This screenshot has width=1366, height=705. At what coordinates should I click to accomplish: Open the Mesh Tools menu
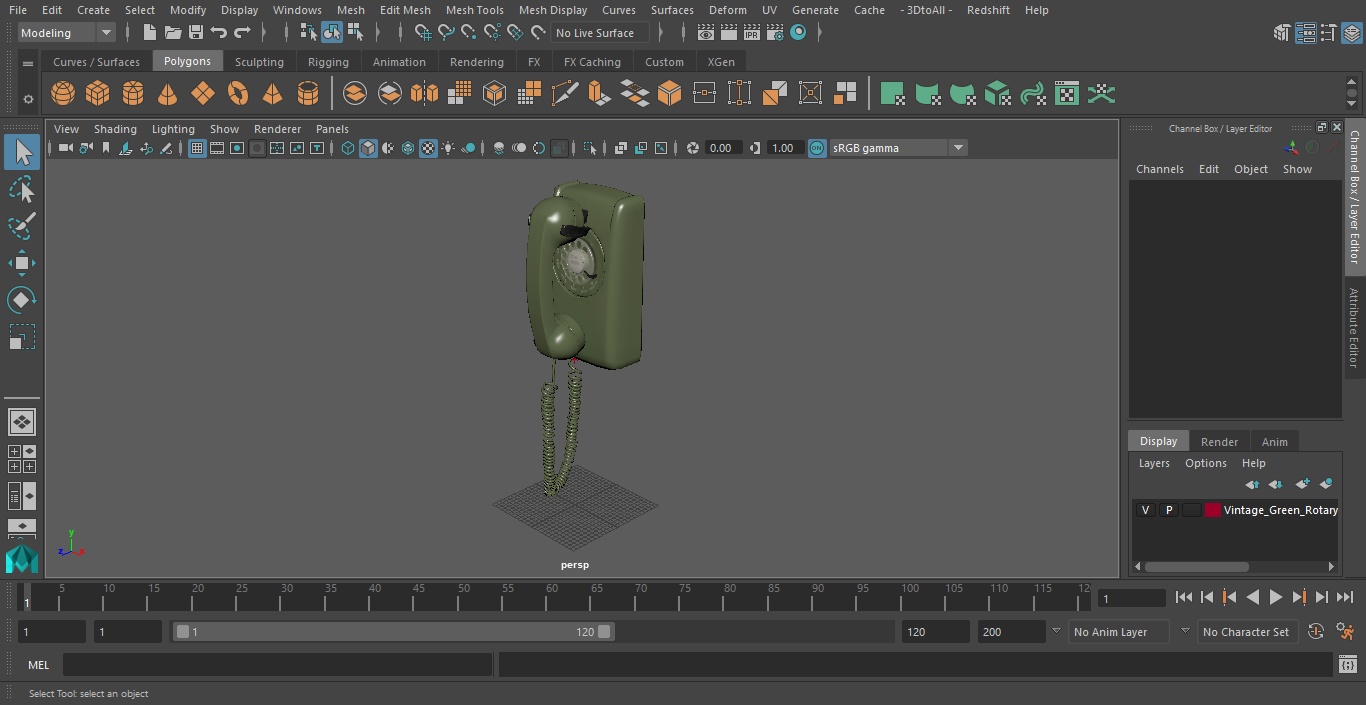[474, 10]
